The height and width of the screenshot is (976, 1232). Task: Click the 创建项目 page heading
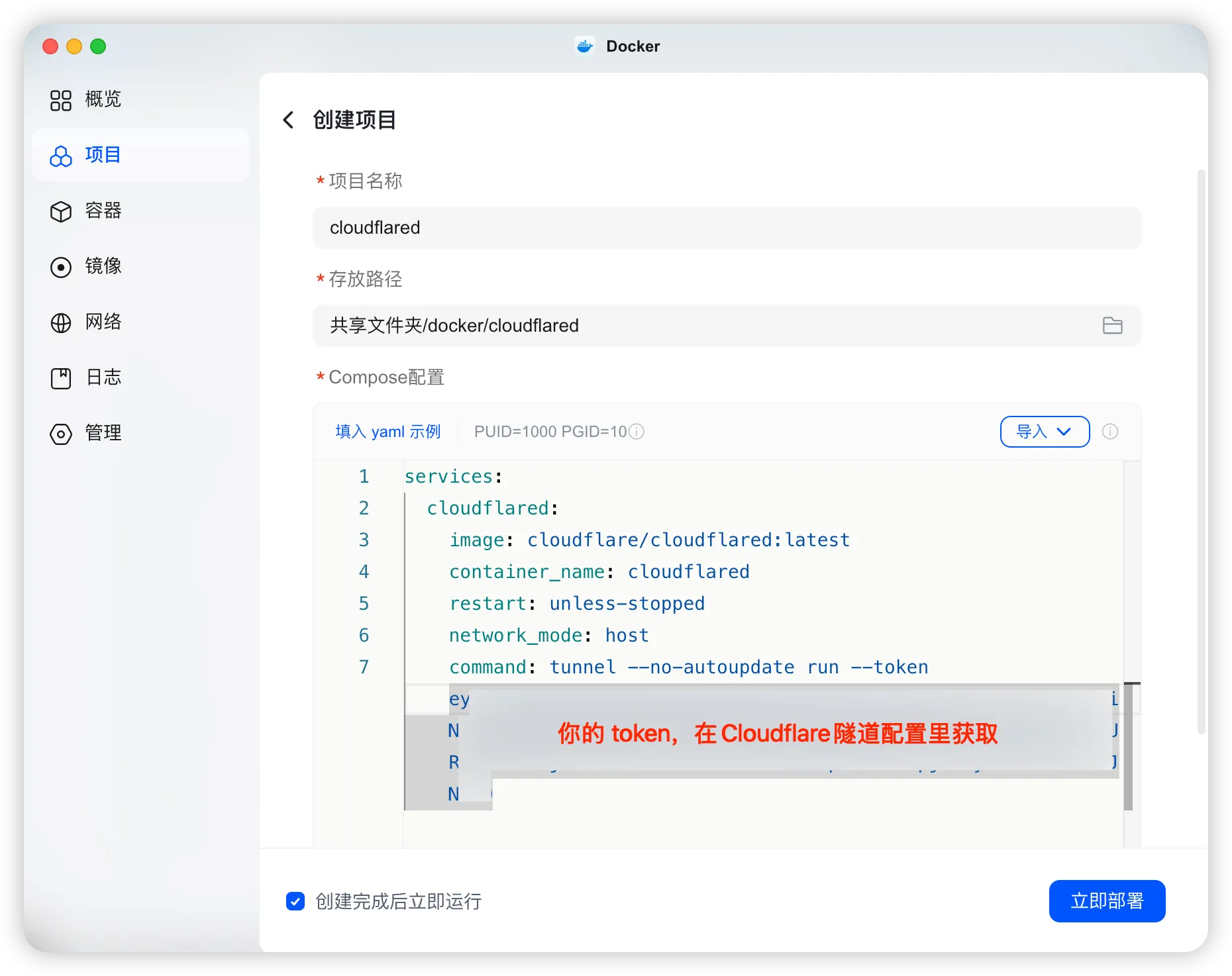tap(354, 120)
